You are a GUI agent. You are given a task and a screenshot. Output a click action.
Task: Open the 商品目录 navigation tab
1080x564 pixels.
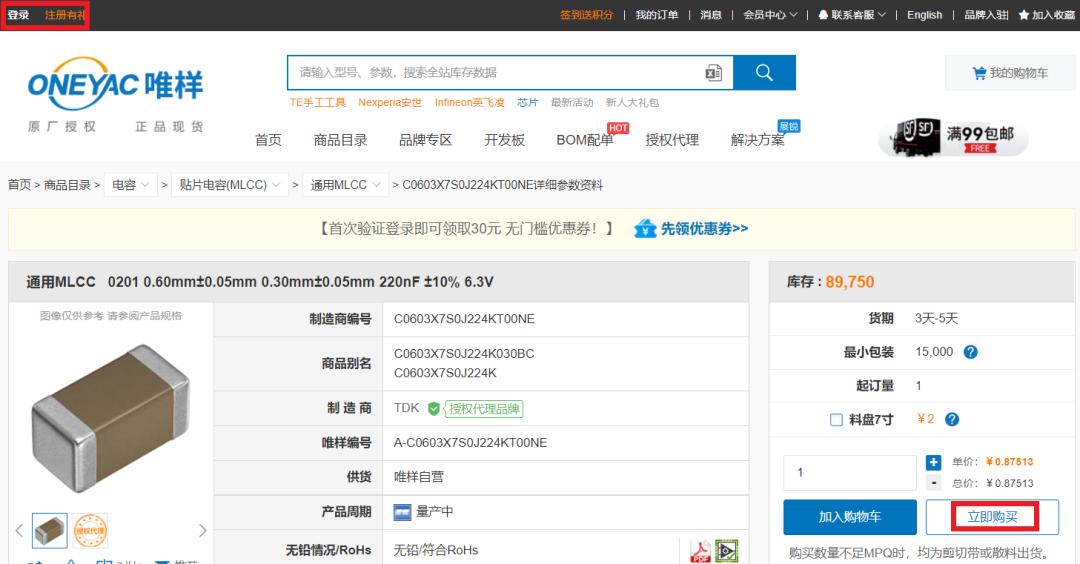click(340, 140)
